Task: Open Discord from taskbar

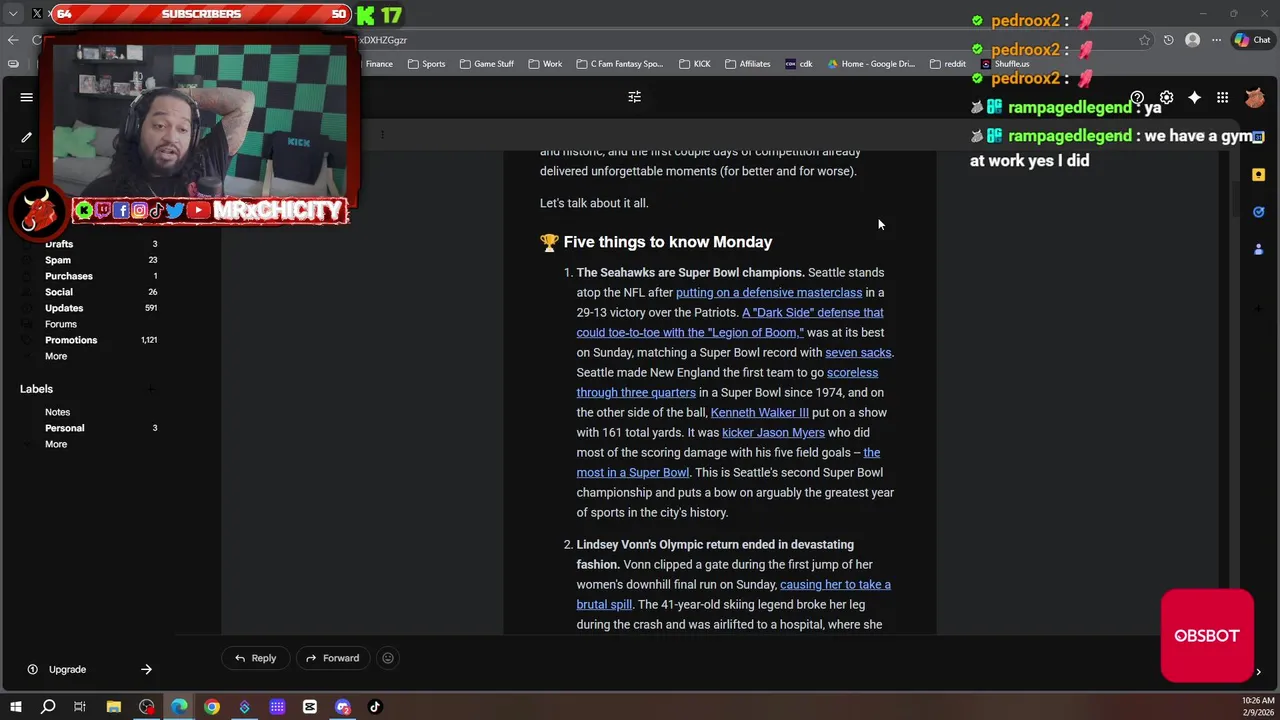Action: tap(343, 707)
